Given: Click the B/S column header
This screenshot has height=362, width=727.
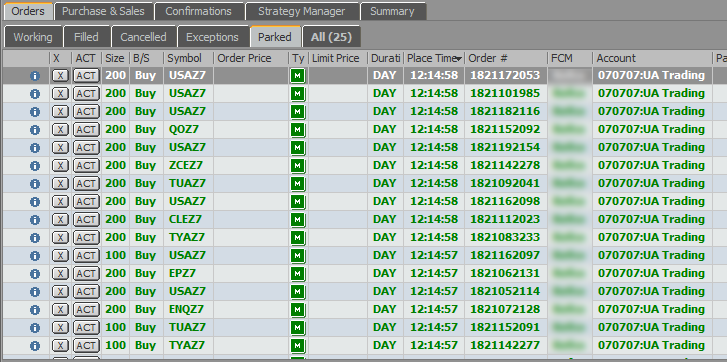Looking at the screenshot, I should click(x=146, y=58).
